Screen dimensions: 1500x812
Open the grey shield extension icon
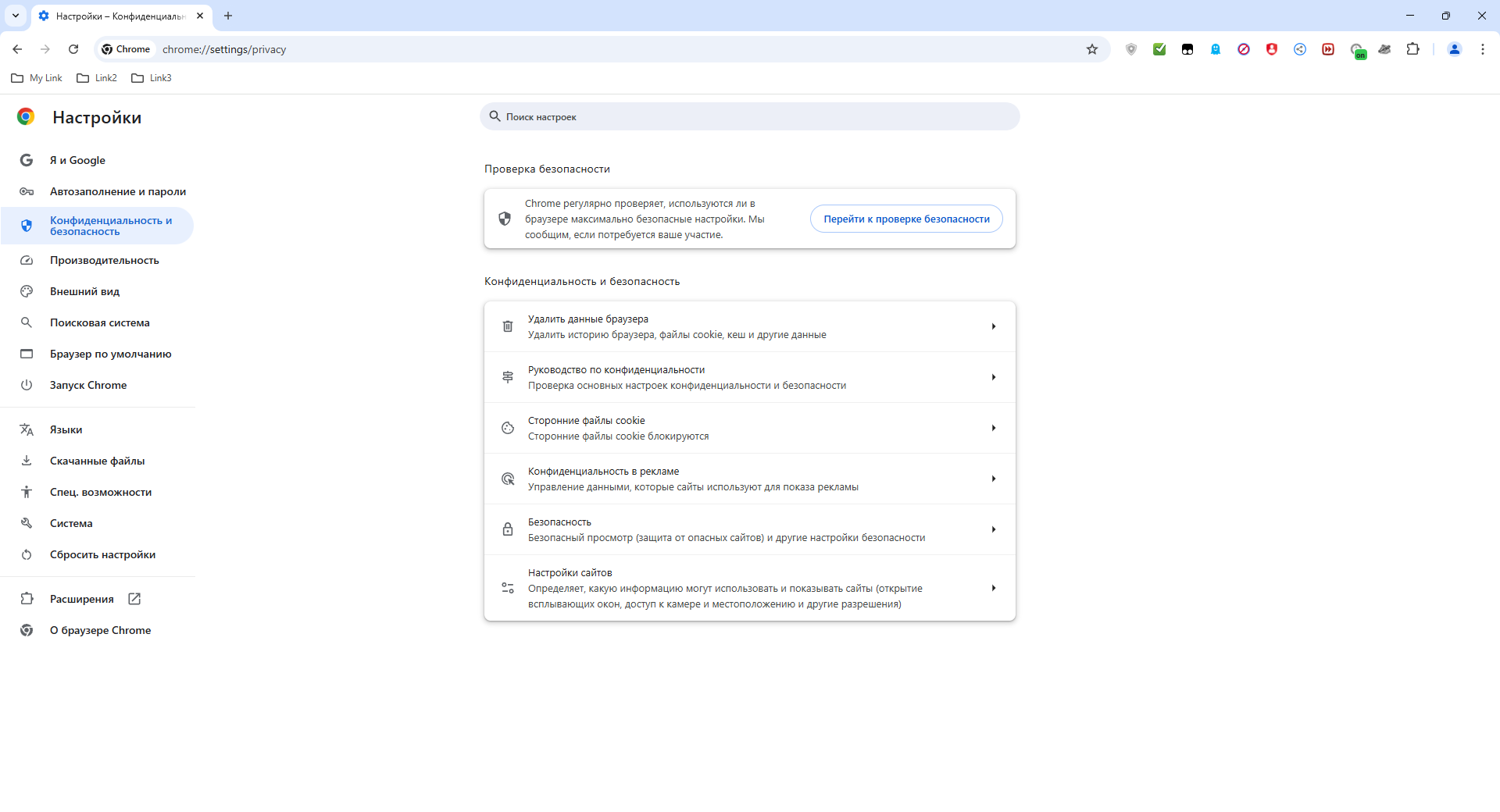(1131, 49)
